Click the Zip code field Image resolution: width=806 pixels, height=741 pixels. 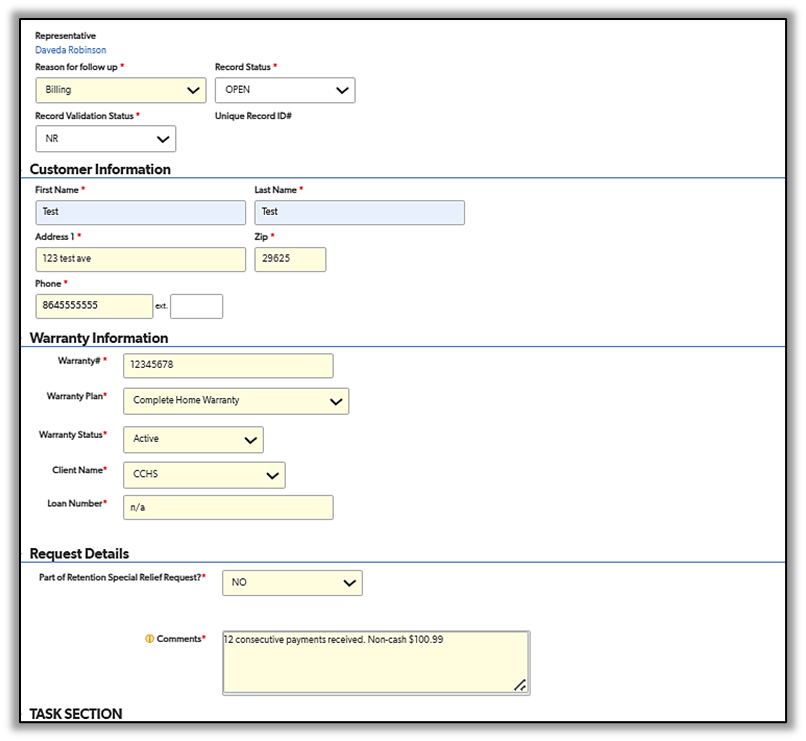pos(290,260)
